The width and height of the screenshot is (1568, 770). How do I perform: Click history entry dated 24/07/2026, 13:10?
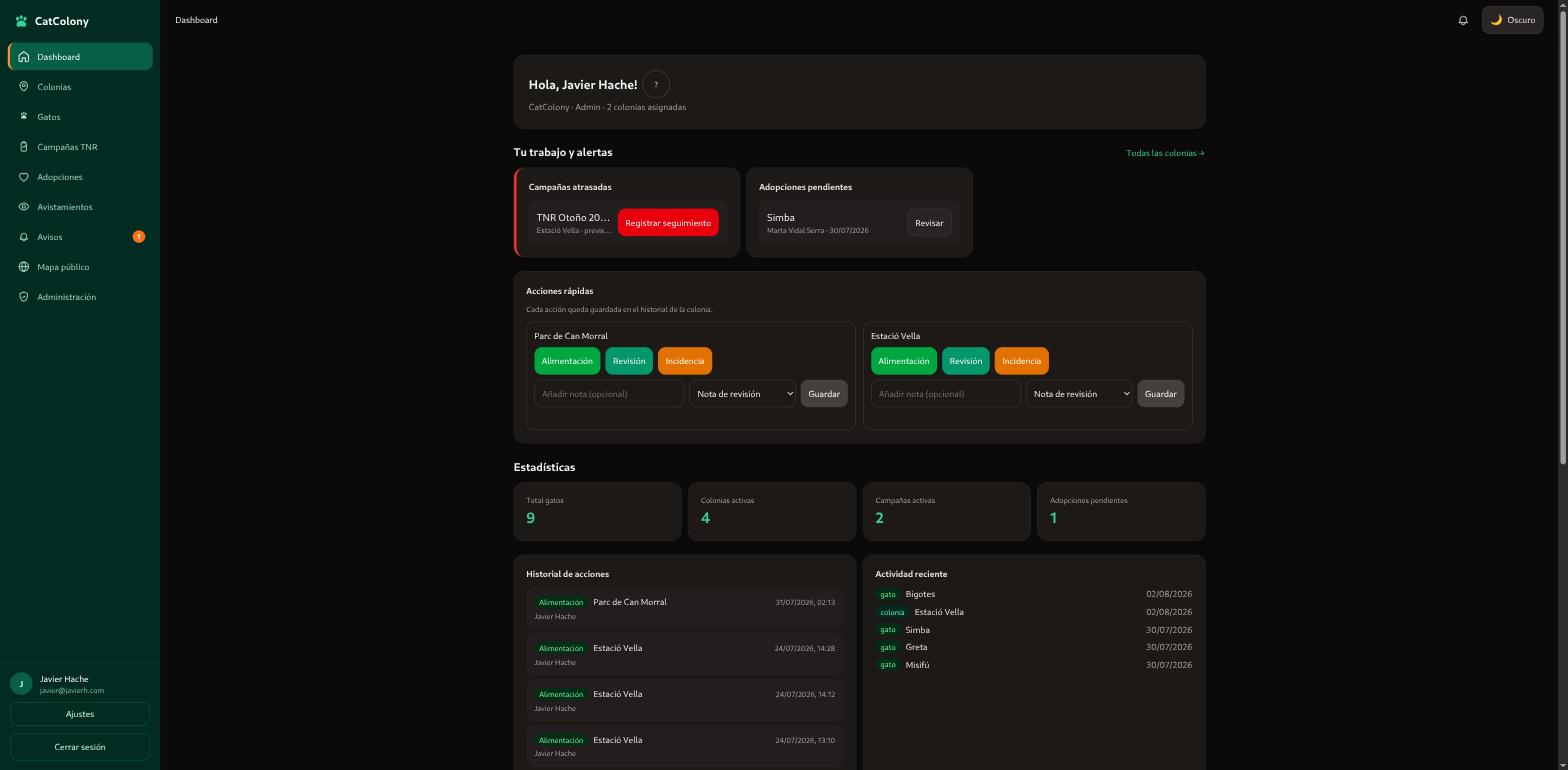(x=684, y=747)
